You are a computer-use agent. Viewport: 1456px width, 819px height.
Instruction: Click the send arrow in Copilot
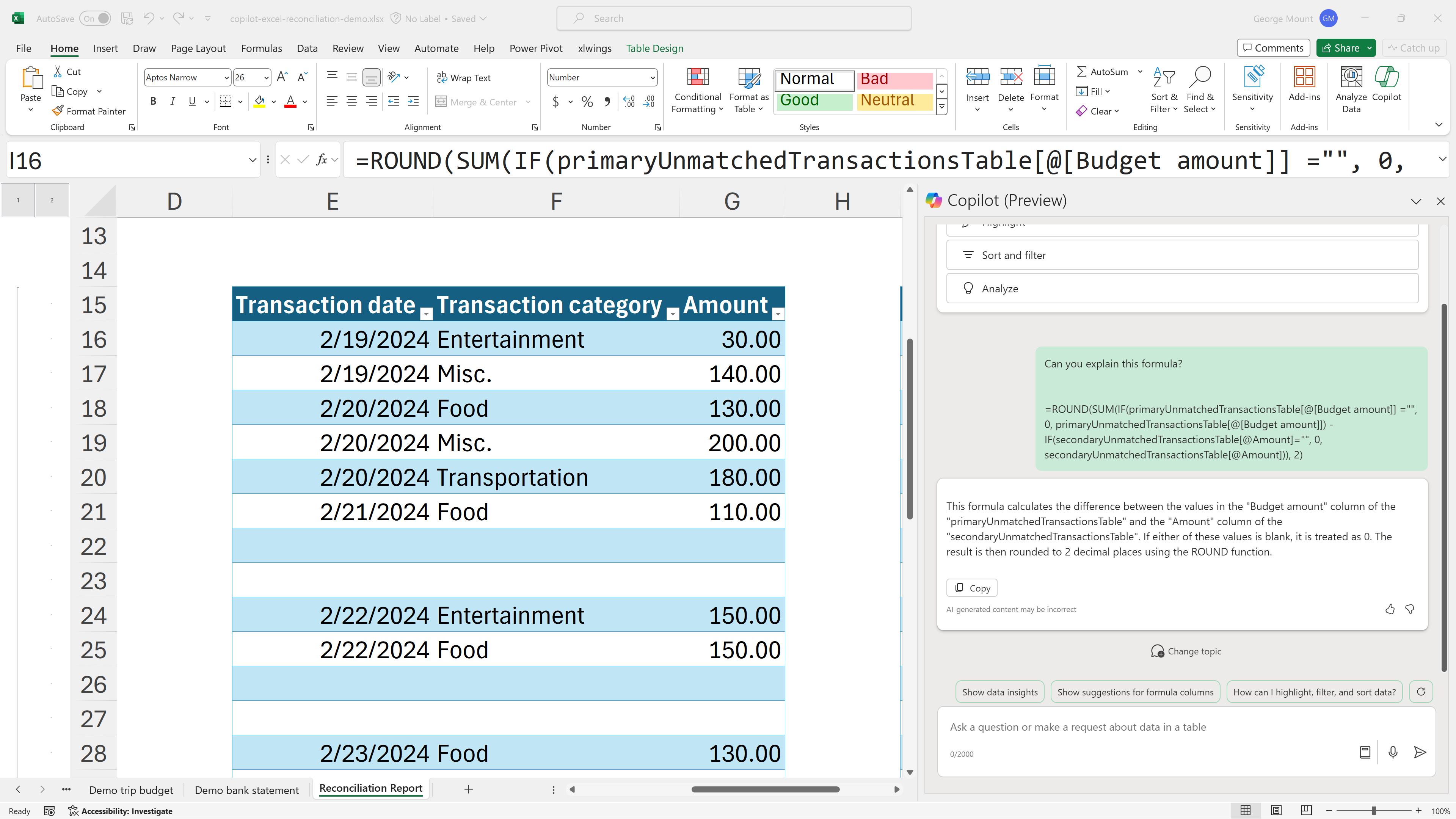click(1419, 752)
